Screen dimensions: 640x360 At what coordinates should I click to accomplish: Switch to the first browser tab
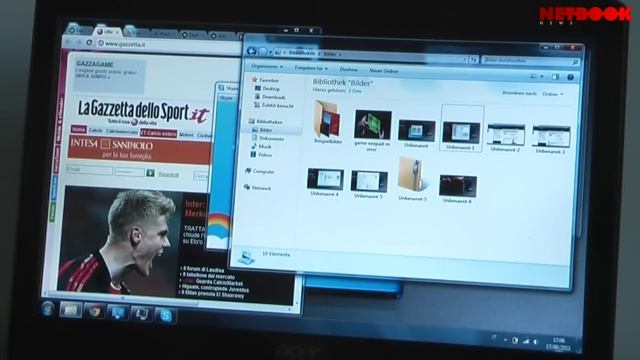click(78, 30)
